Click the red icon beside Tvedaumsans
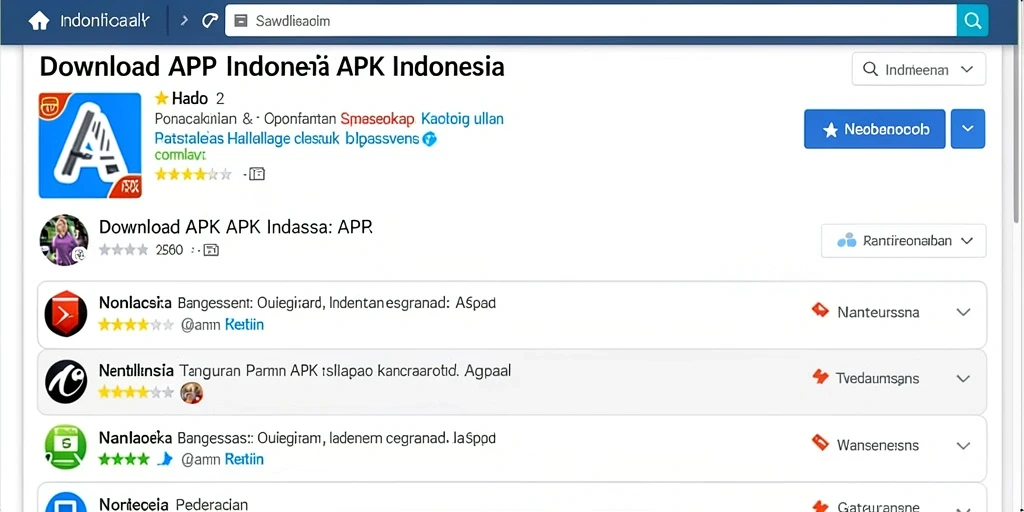Screen dimensions: 1024x512 tap(820, 377)
